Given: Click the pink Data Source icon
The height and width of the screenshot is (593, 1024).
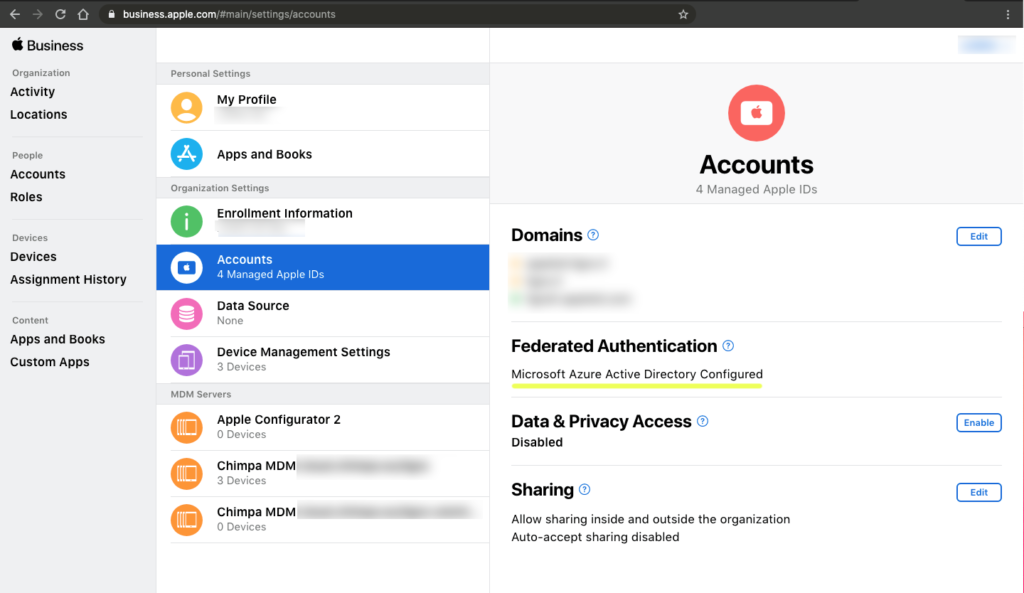Looking at the screenshot, I should pyautogui.click(x=187, y=314).
